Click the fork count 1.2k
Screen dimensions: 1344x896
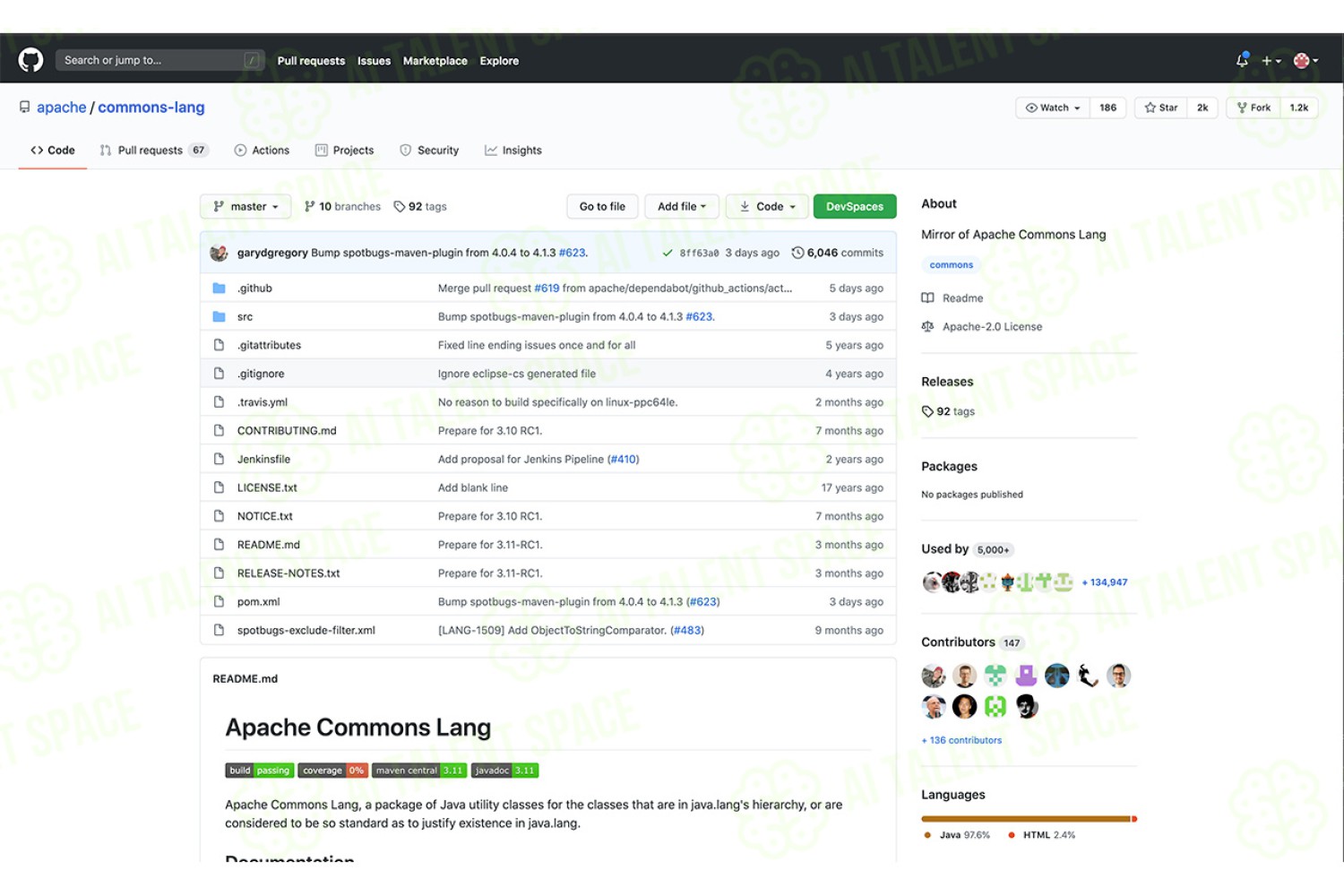(1299, 108)
